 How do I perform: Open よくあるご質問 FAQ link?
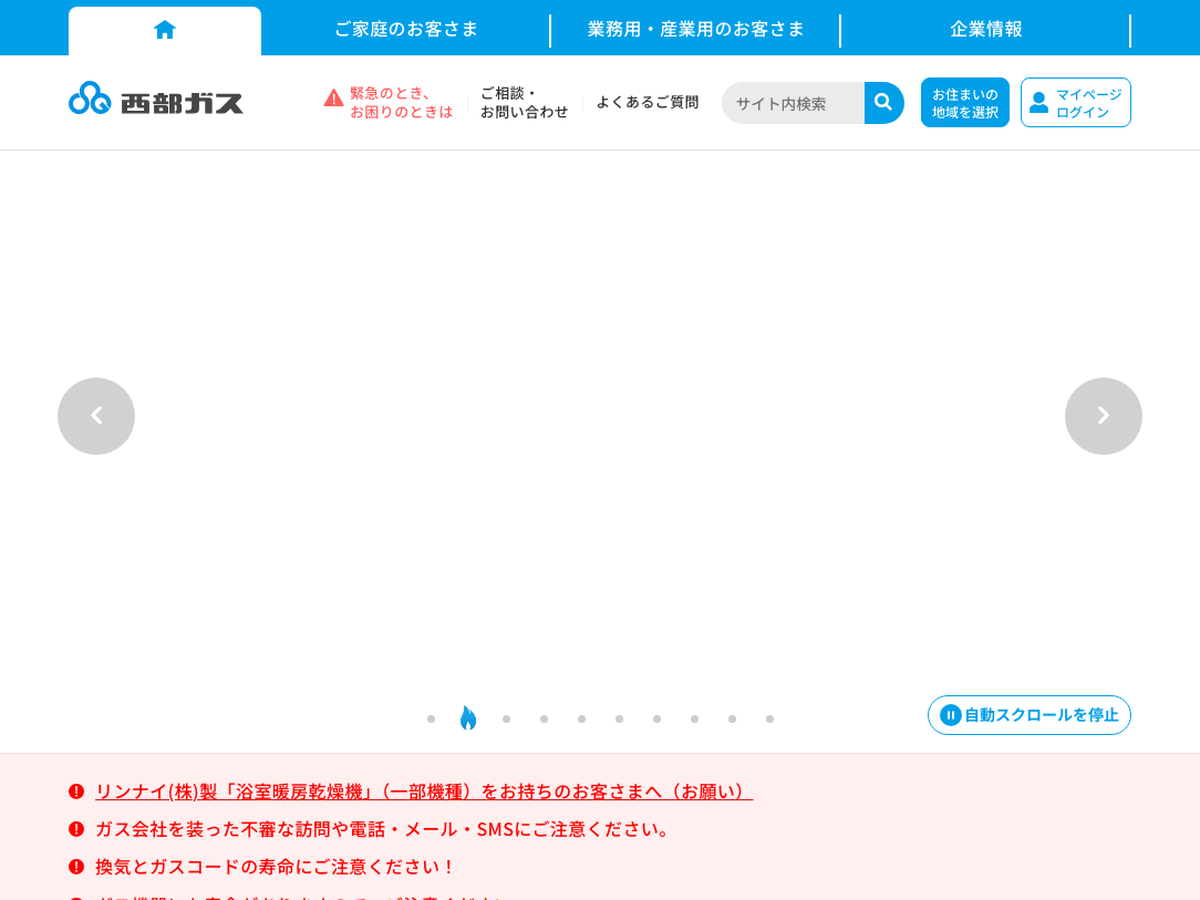[x=647, y=102]
